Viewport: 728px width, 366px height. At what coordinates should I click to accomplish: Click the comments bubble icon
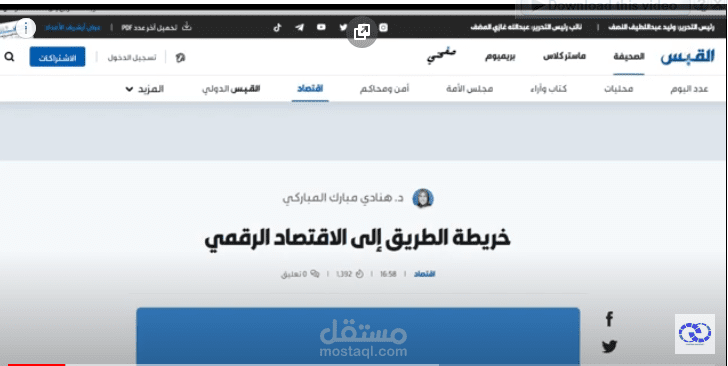point(315,274)
